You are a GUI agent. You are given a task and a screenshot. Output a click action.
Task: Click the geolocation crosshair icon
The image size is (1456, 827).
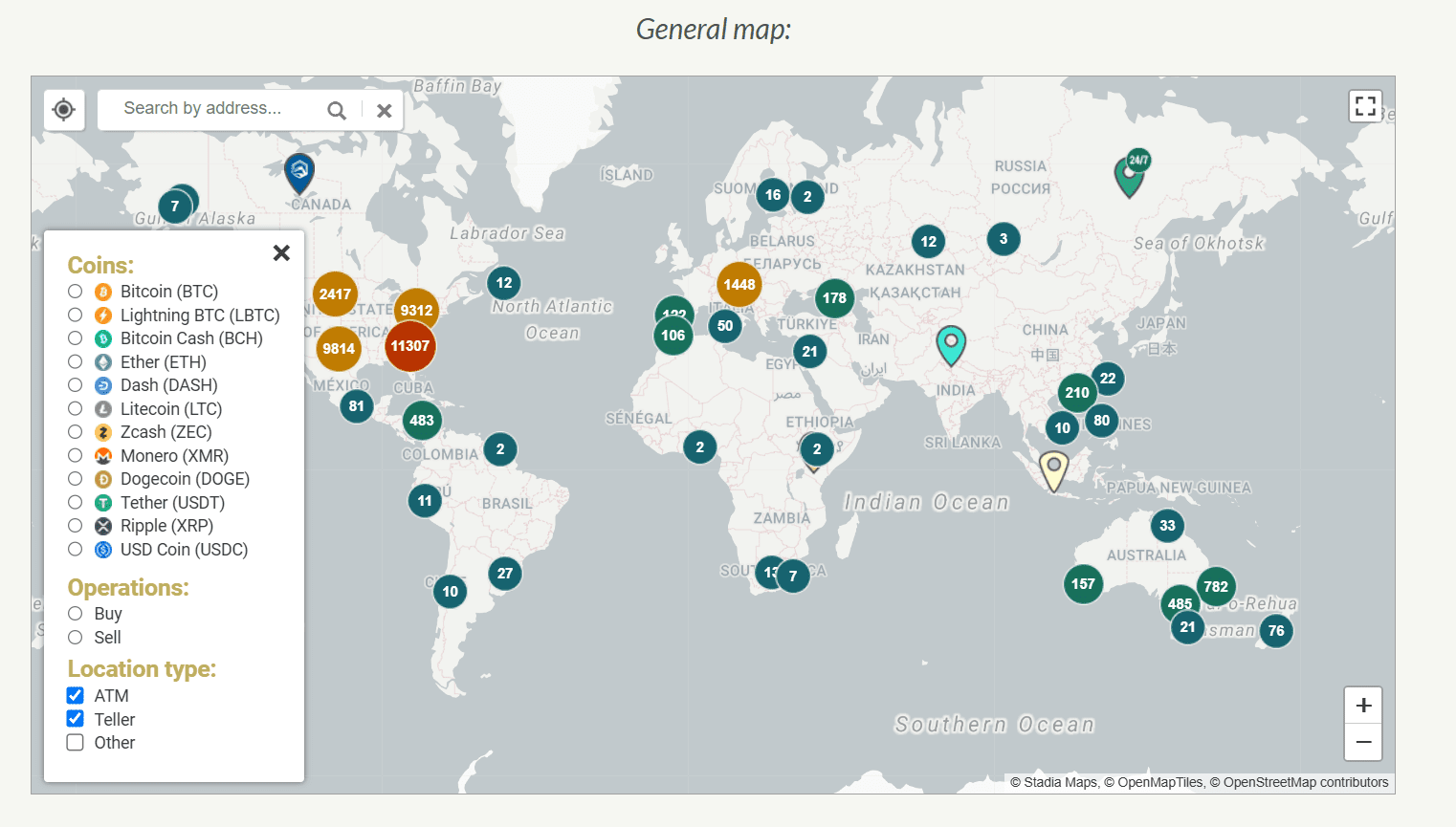coord(63,110)
